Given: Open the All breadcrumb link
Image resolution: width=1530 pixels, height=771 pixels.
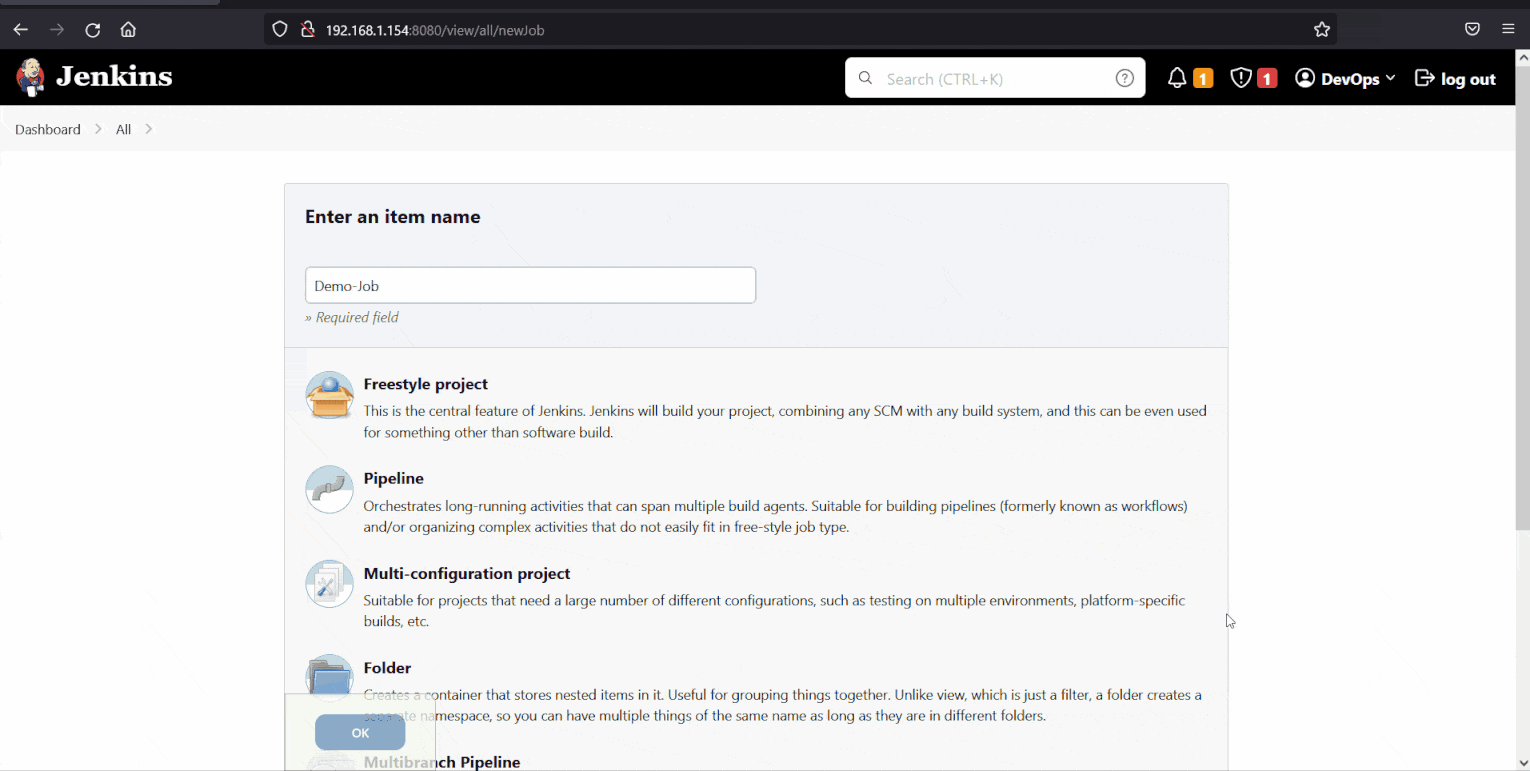Looking at the screenshot, I should point(123,129).
